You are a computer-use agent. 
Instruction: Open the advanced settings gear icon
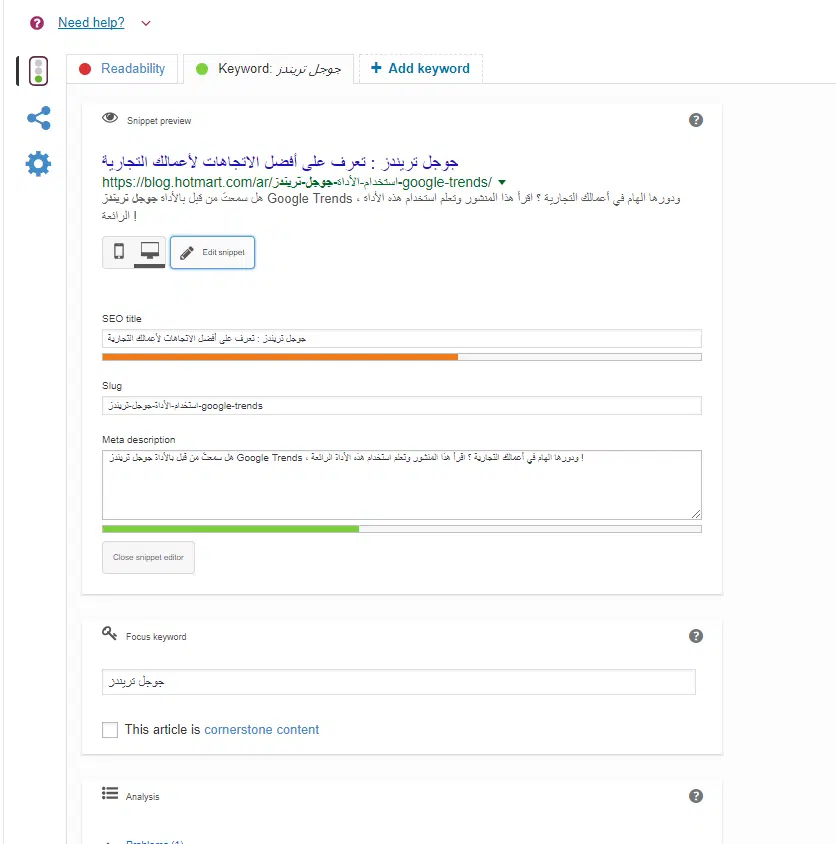(38, 164)
